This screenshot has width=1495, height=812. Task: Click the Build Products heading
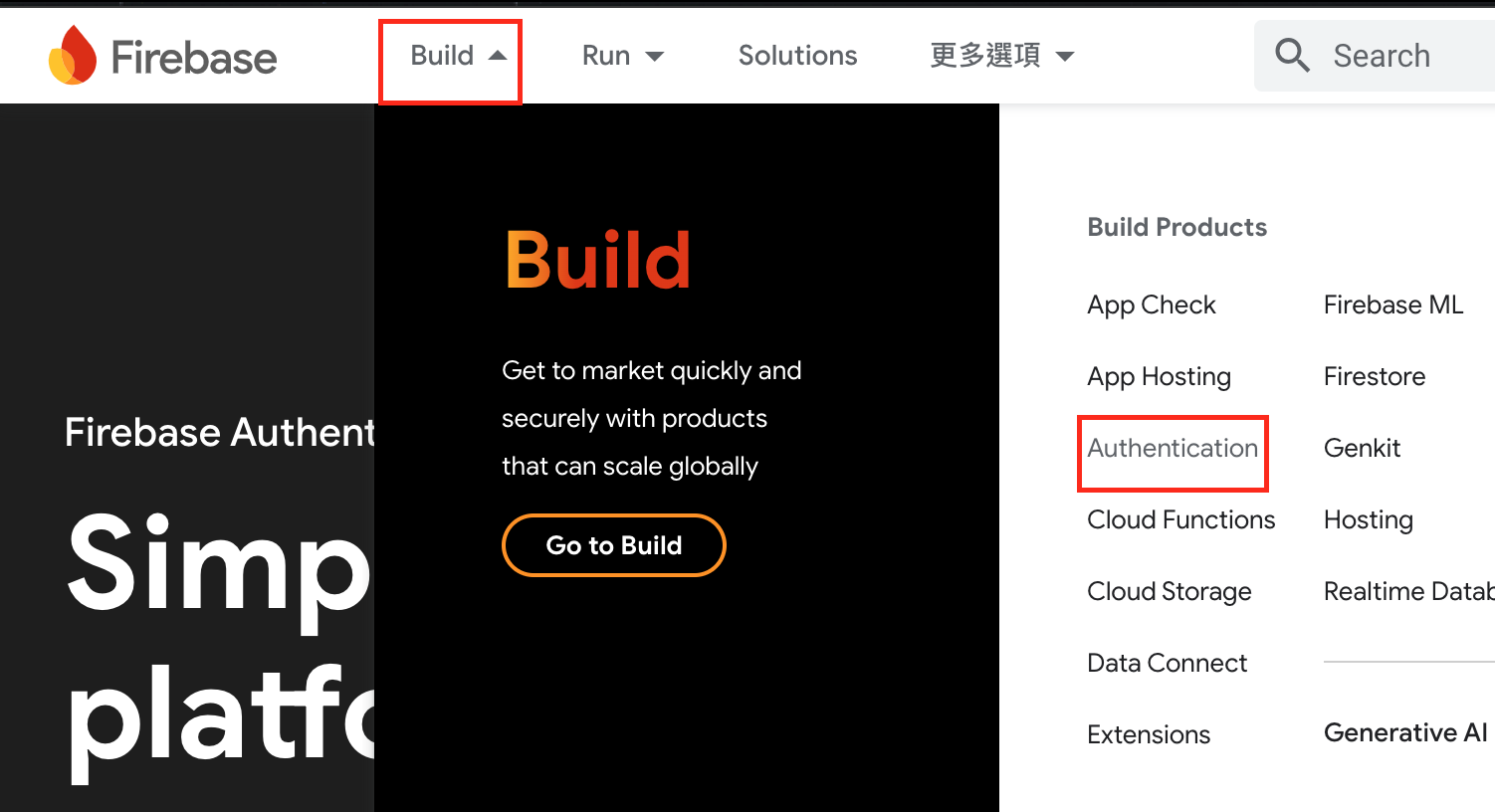click(1176, 228)
